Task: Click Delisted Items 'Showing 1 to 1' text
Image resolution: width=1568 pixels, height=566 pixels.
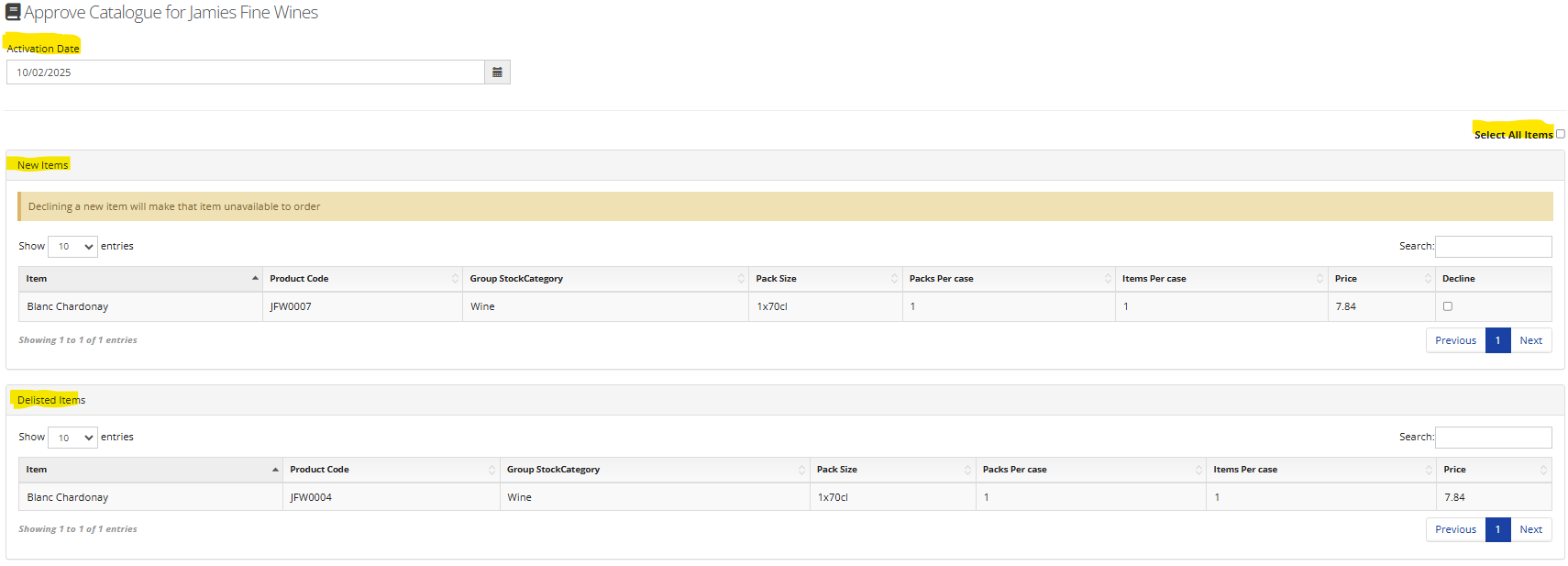Action: click(78, 529)
